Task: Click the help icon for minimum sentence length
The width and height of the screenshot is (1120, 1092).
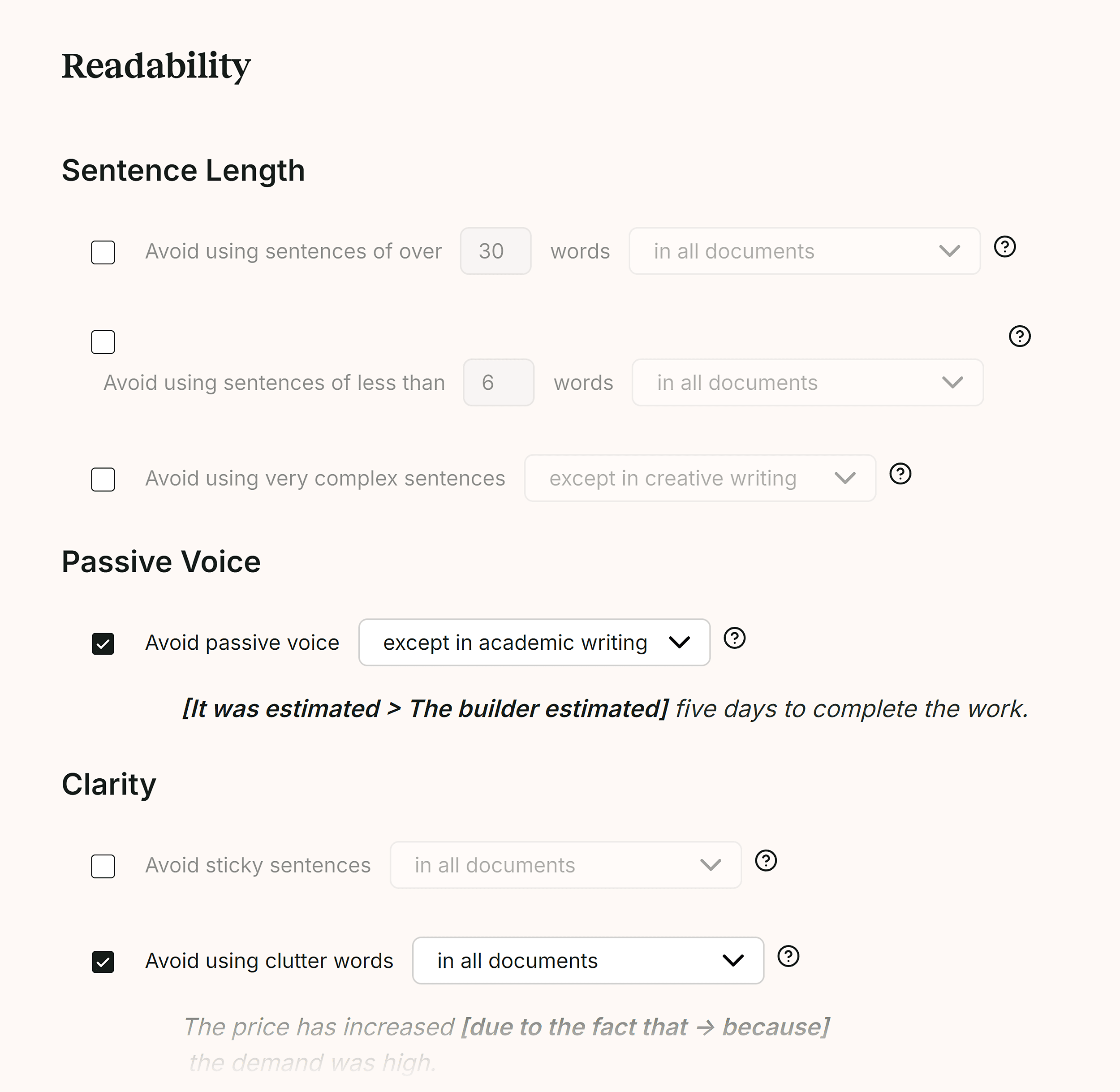Action: pos(1020,336)
